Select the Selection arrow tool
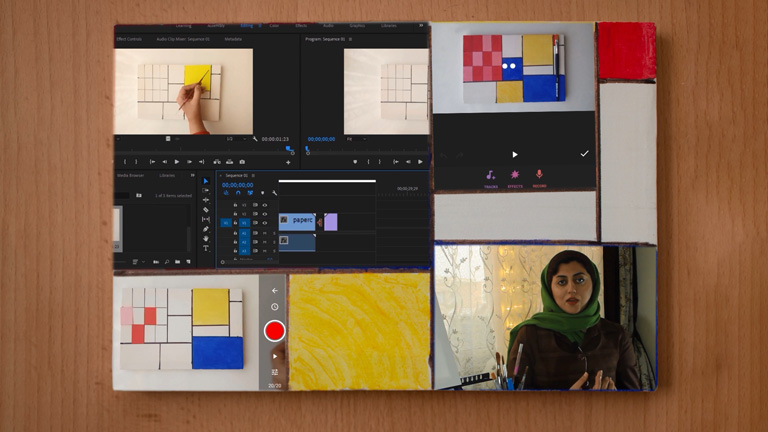Screen dimensions: 768x432 pos(206,181)
